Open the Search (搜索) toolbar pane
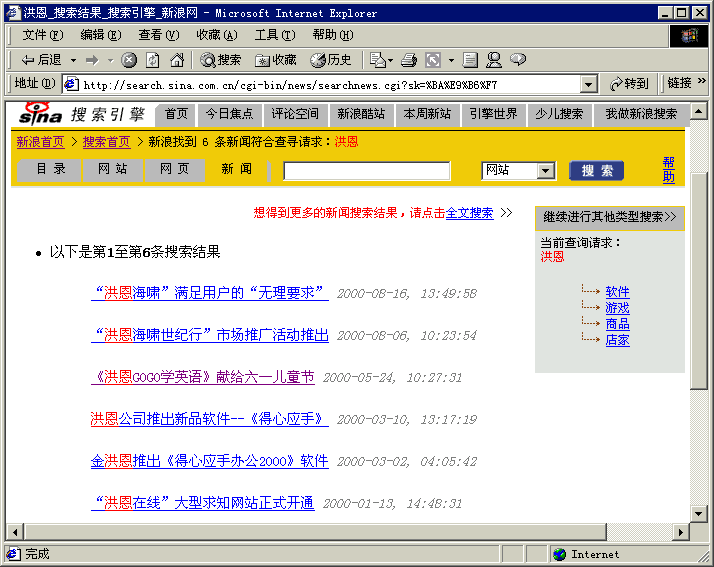This screenshot has height=567, width=714. (x=220, y=60)
